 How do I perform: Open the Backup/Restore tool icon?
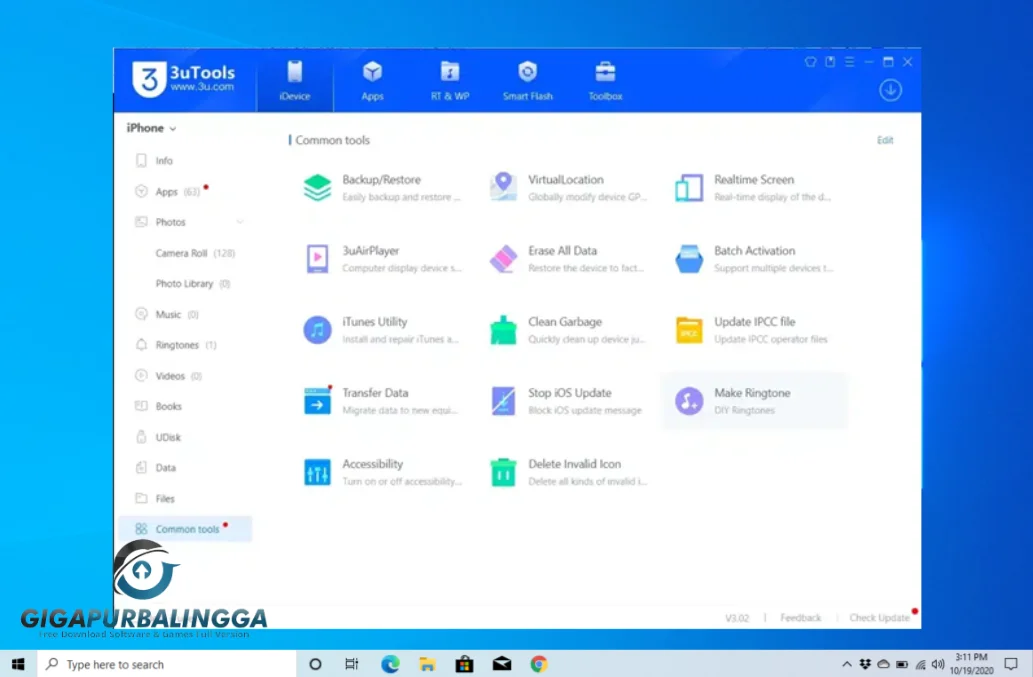click(x=317, y=188)
